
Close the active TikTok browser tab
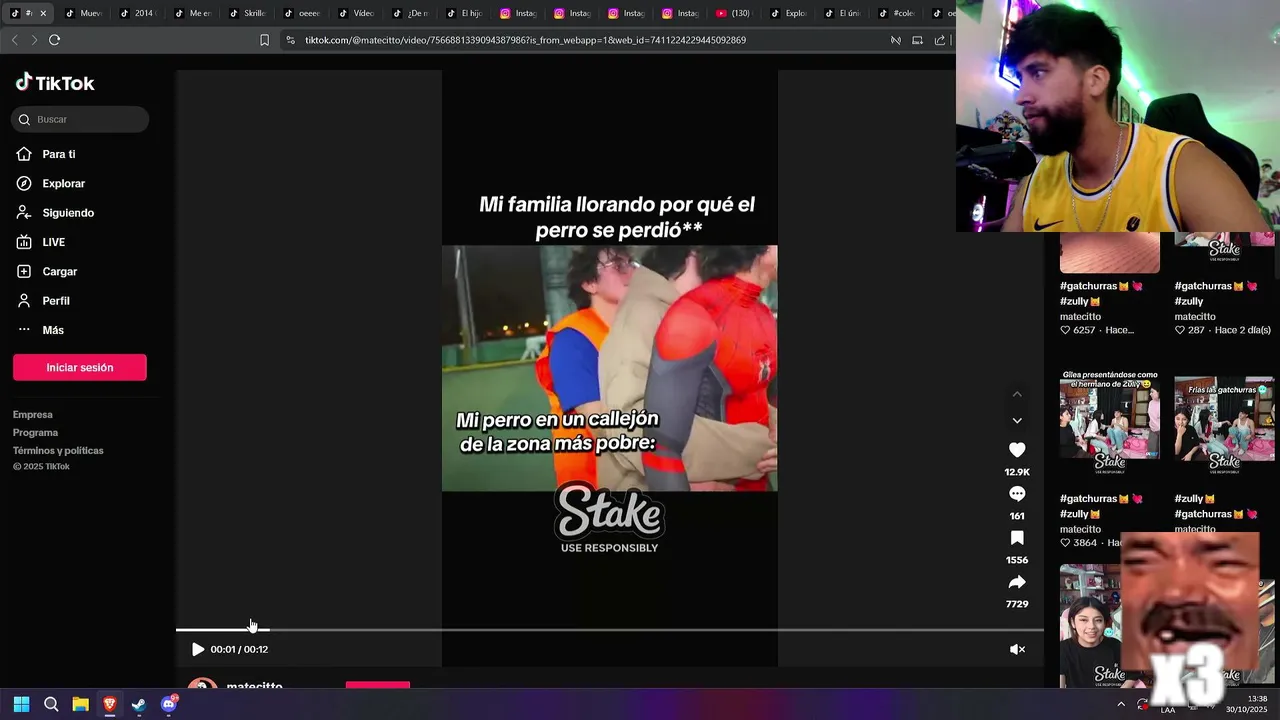[x=43, y=13]
